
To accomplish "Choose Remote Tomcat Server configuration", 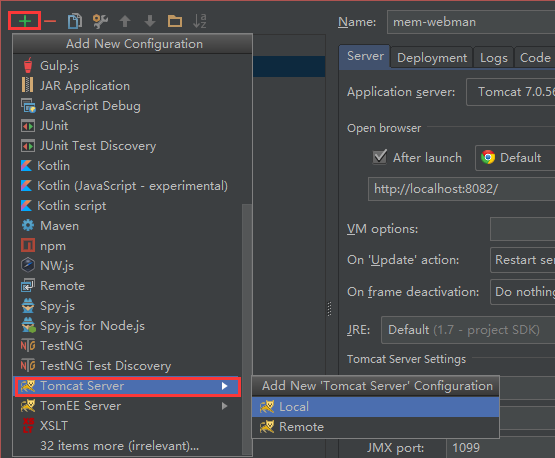I will pyautogui.click(x=376, y=427).
